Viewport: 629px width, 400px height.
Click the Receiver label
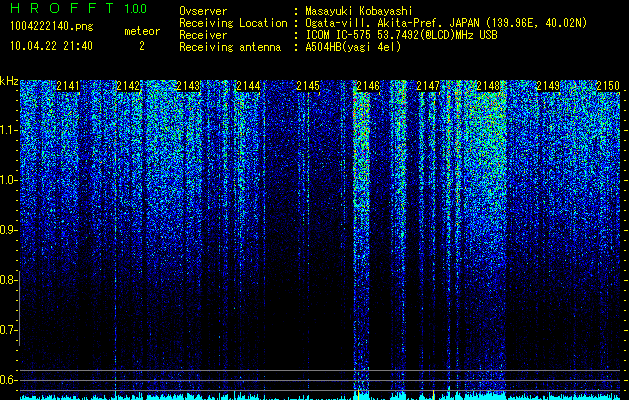click(x=203, y=35)
